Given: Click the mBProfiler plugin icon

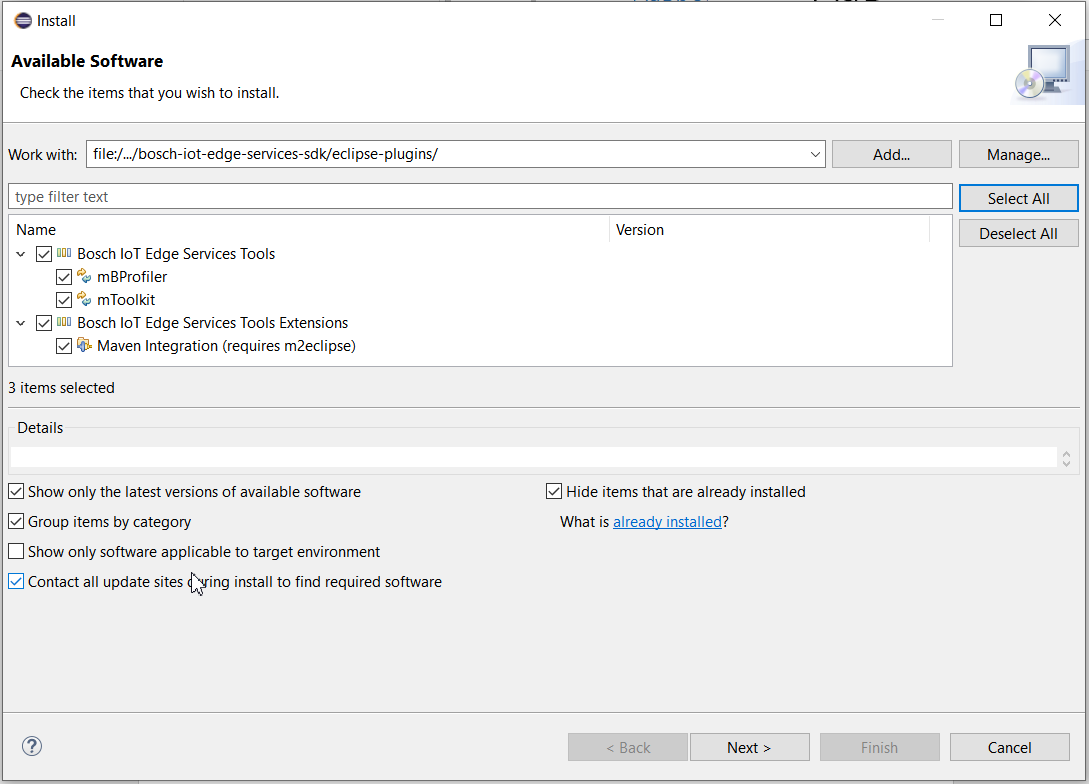Looking at the screenshot, I should [x=85, y=277].
